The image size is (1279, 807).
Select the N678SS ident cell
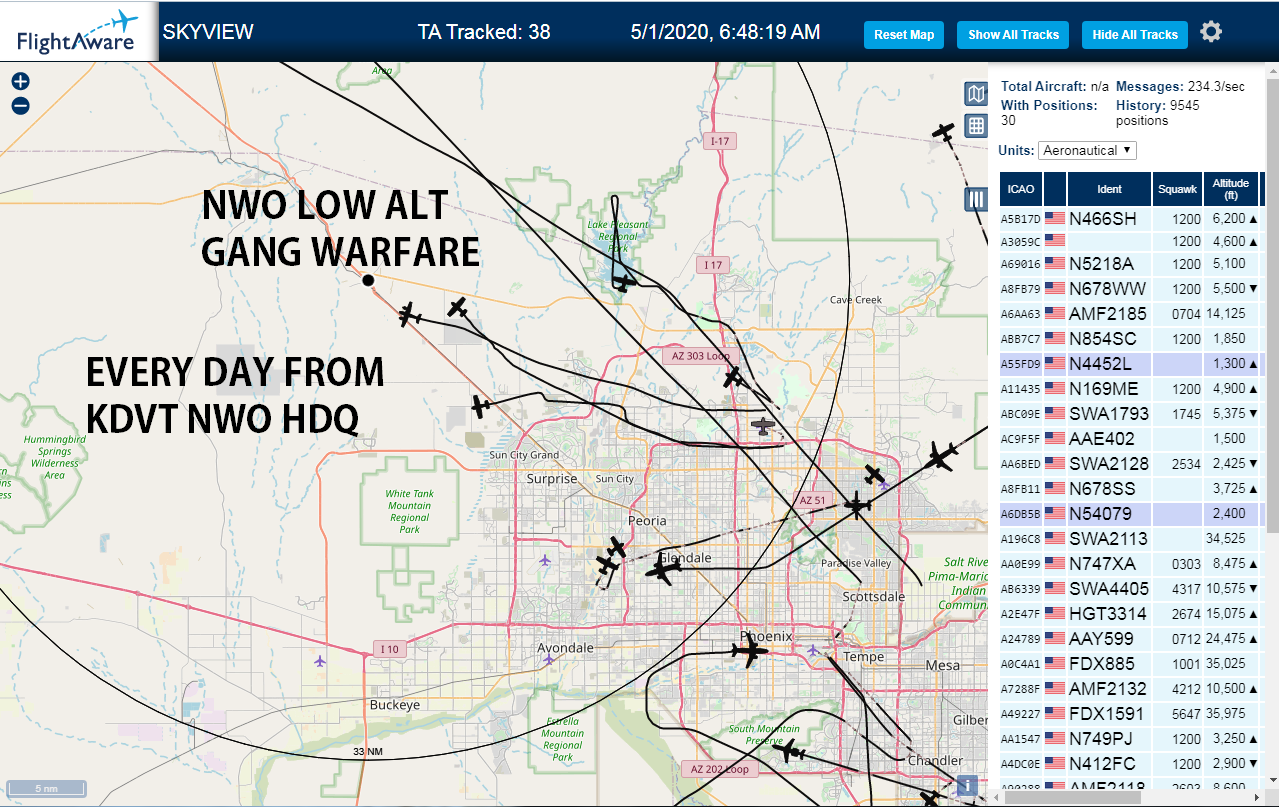pyautogui.click(x=1108, y=489)
